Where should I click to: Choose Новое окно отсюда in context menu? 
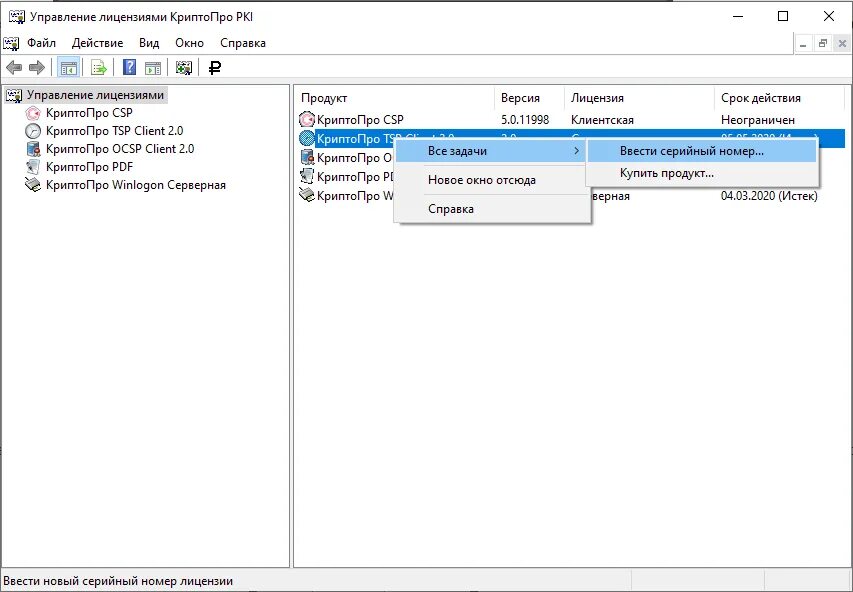492,180
